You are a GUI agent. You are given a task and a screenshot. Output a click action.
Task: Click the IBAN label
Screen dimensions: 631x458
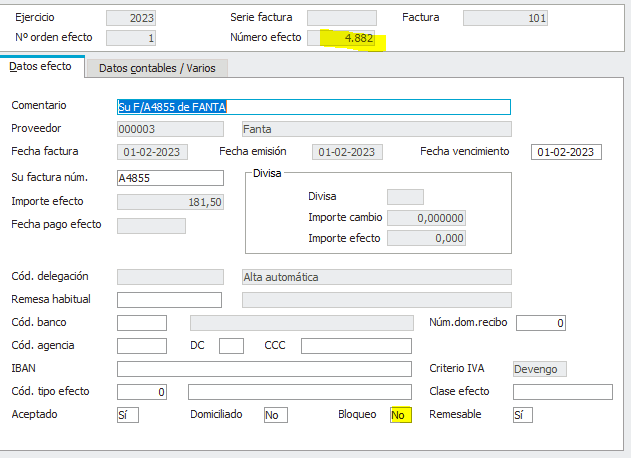[x=23, y=368]
